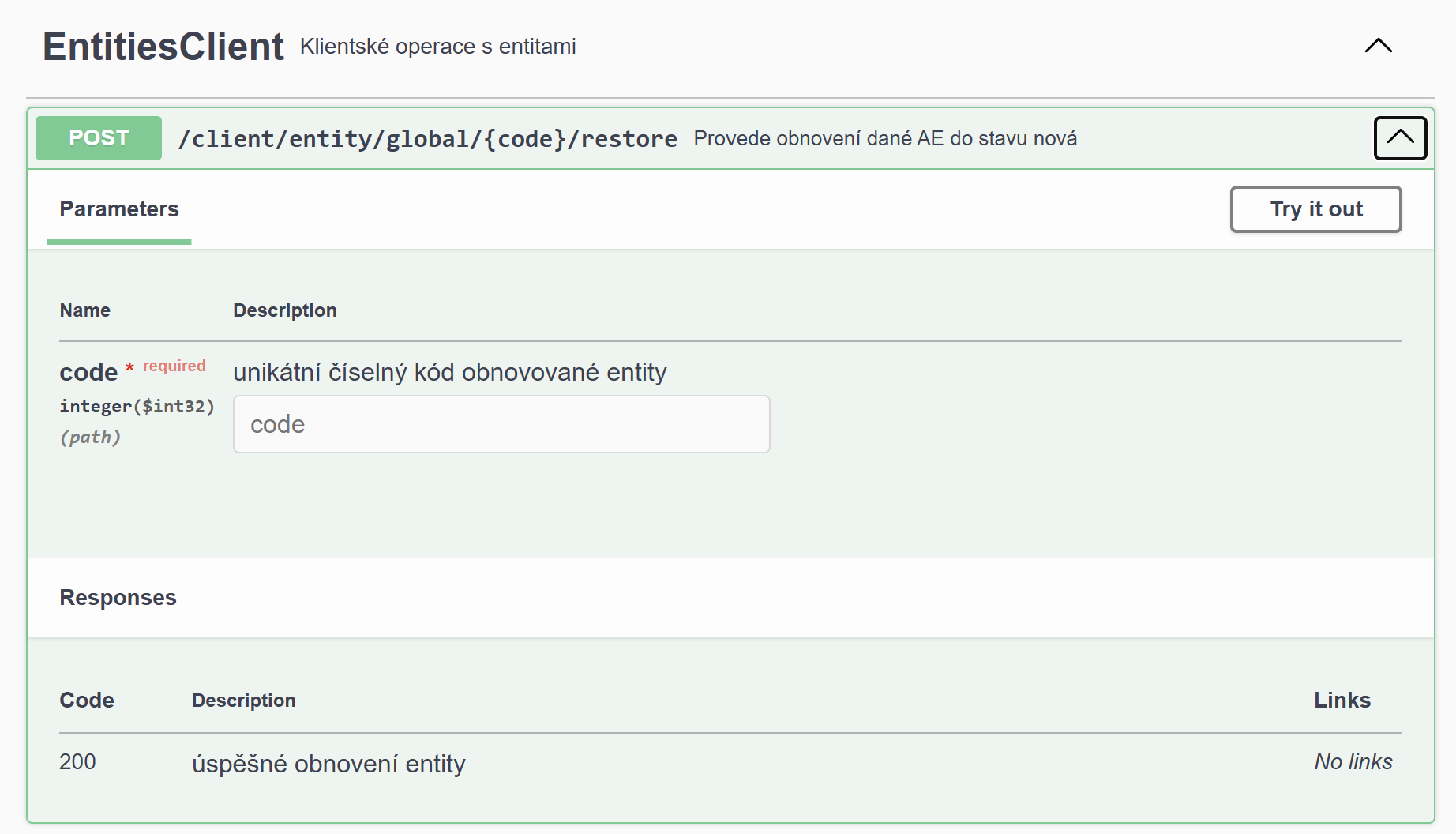Click the EntitiesClient tag heading

(x=163, y=47)
